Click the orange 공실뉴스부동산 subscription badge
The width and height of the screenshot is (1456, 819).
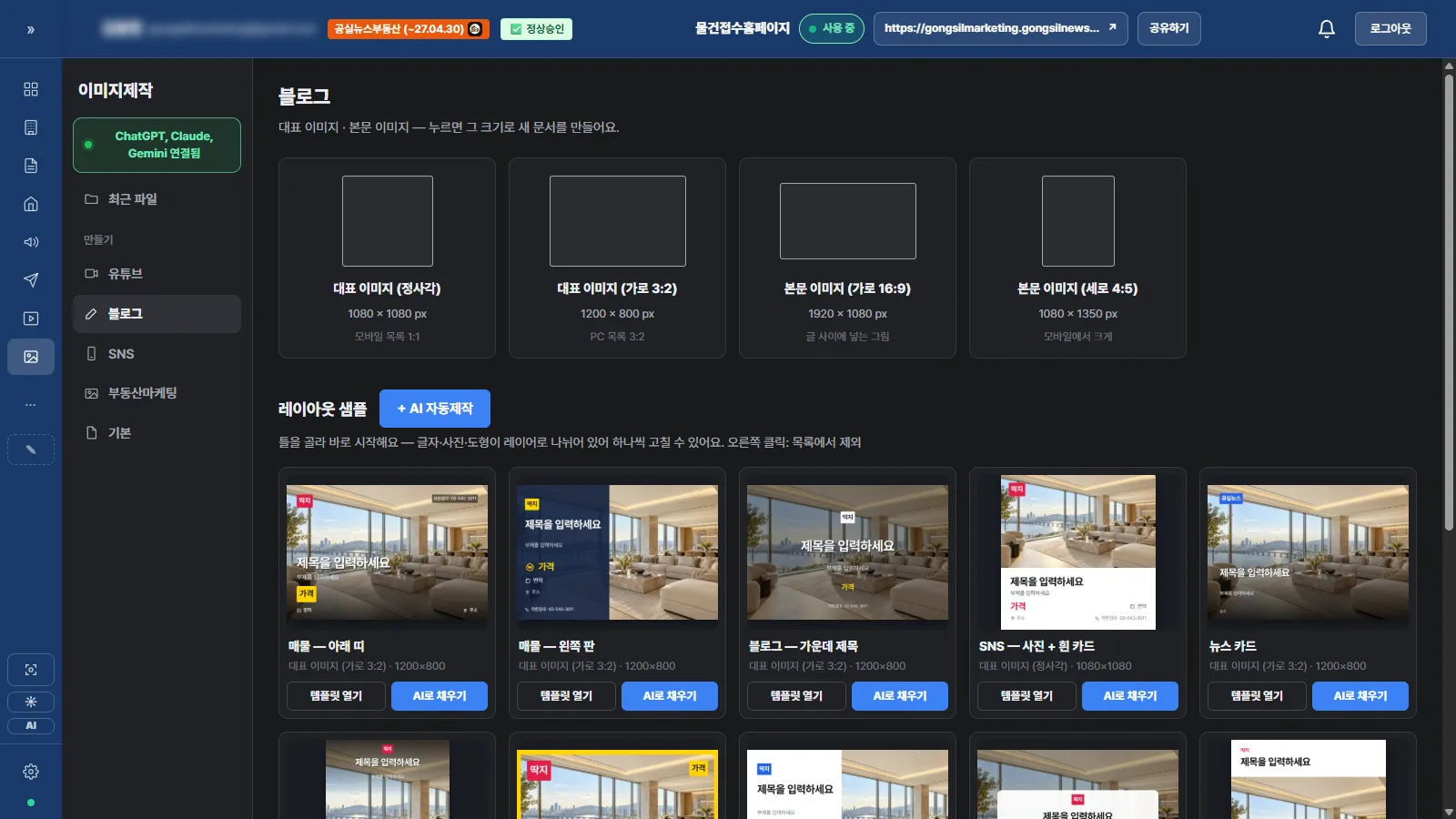click(x=409, y=29)
